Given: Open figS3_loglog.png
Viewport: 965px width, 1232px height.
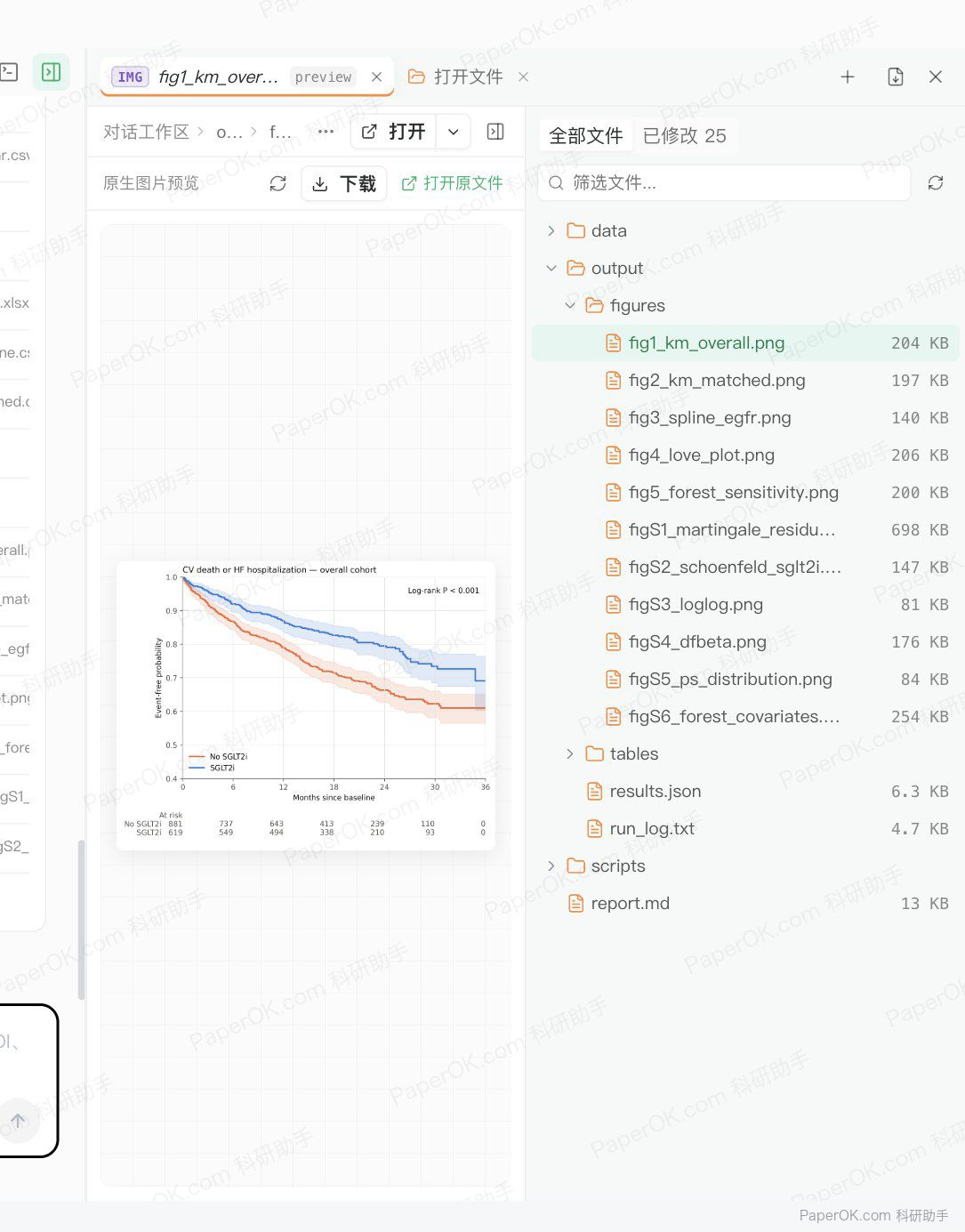Looking at the screenshot, I should (x=745, y=604).
